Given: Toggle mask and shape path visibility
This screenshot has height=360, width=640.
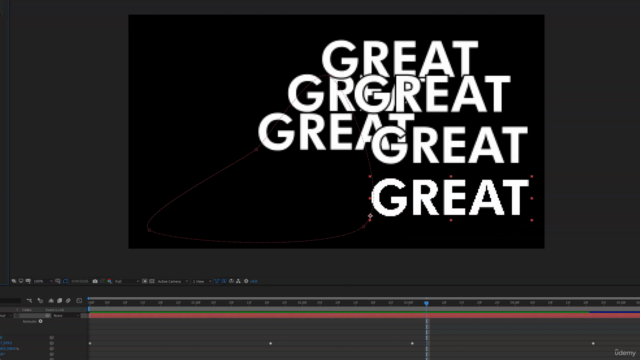Looking at the screenshot, I should pyautogui.click(x=65, y=281).
